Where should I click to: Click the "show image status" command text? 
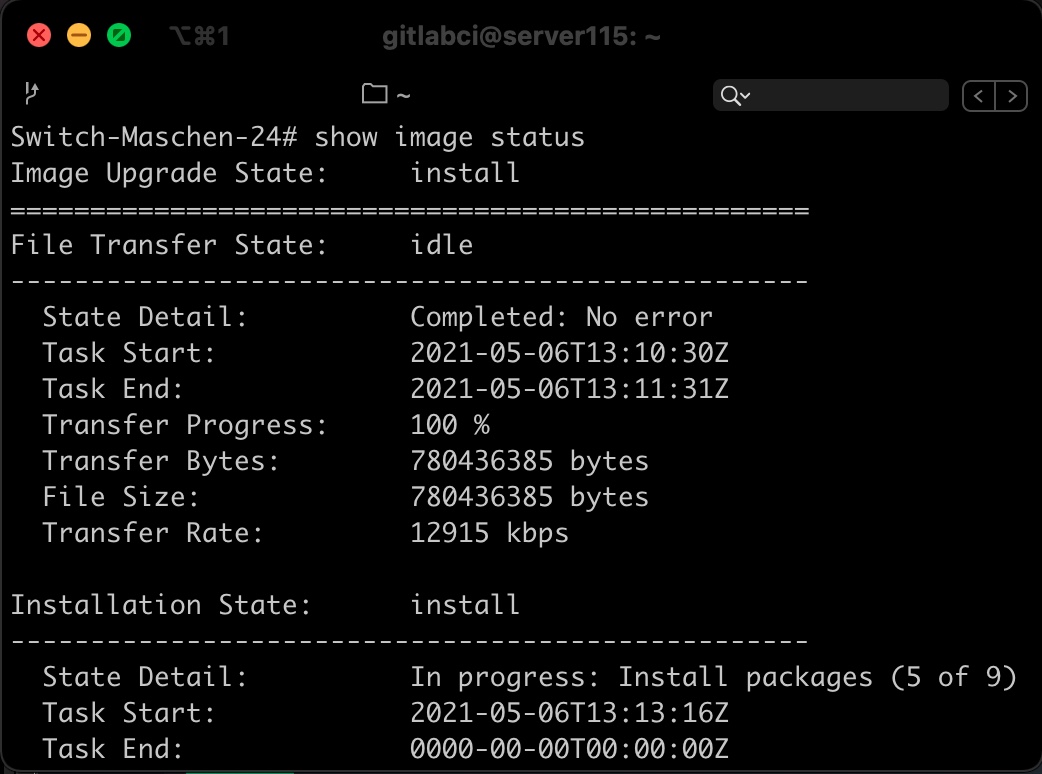click(449, 137)
